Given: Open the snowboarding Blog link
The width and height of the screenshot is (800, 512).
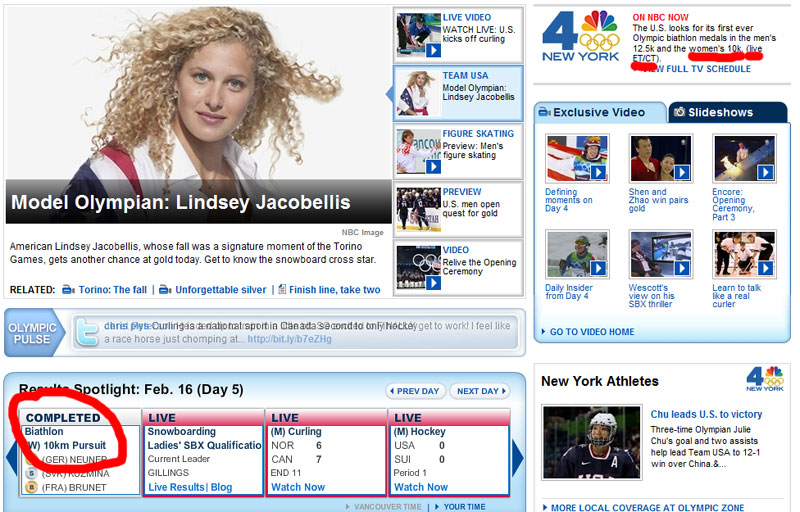Looking at the screenshot, I should tap(221, 487).
